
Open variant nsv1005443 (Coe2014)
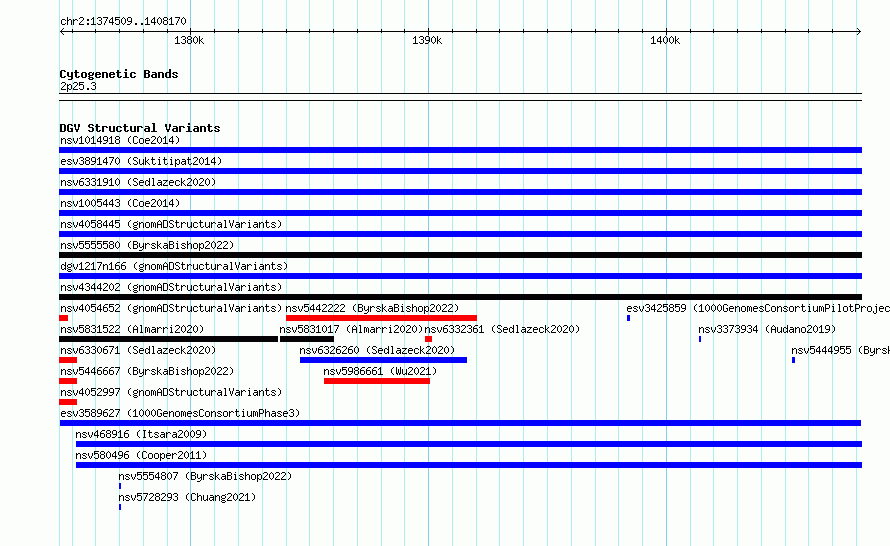120,203
